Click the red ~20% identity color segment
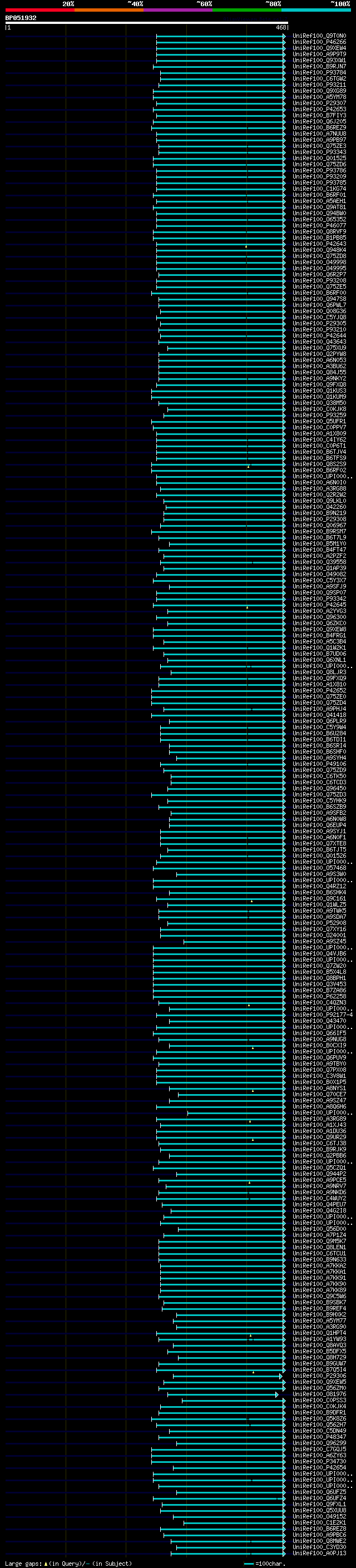 point(39,10)
